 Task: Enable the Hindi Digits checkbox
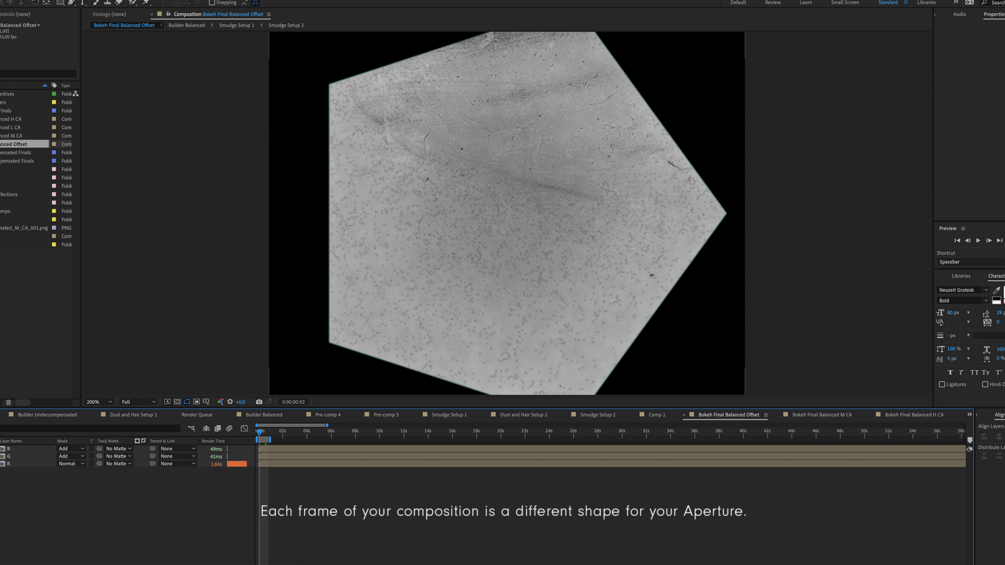(984, 384)
